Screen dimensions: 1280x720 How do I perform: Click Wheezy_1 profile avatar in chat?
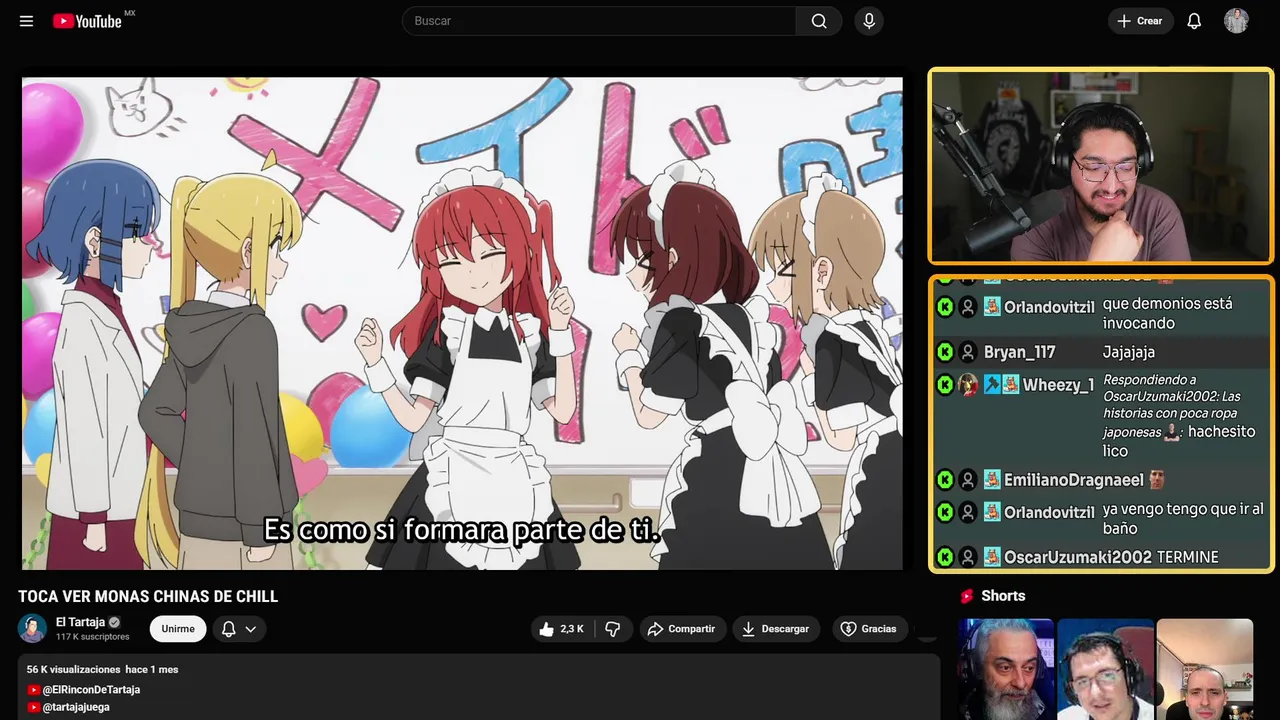pos(968,385)
